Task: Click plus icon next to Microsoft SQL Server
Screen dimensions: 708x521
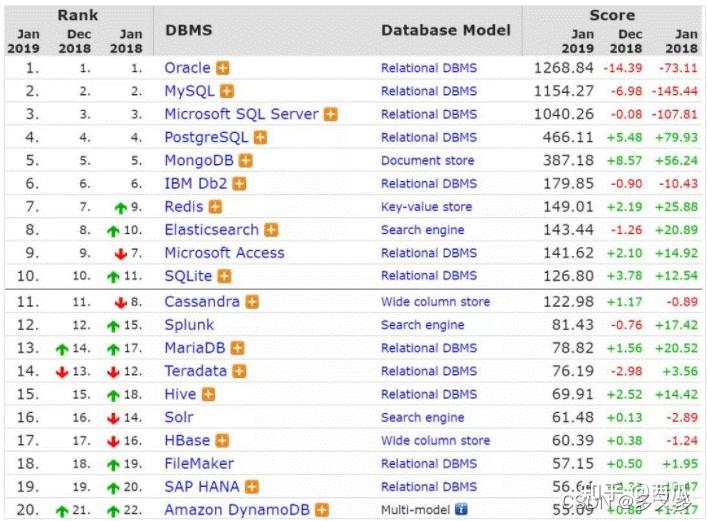Action: (330, 115)
